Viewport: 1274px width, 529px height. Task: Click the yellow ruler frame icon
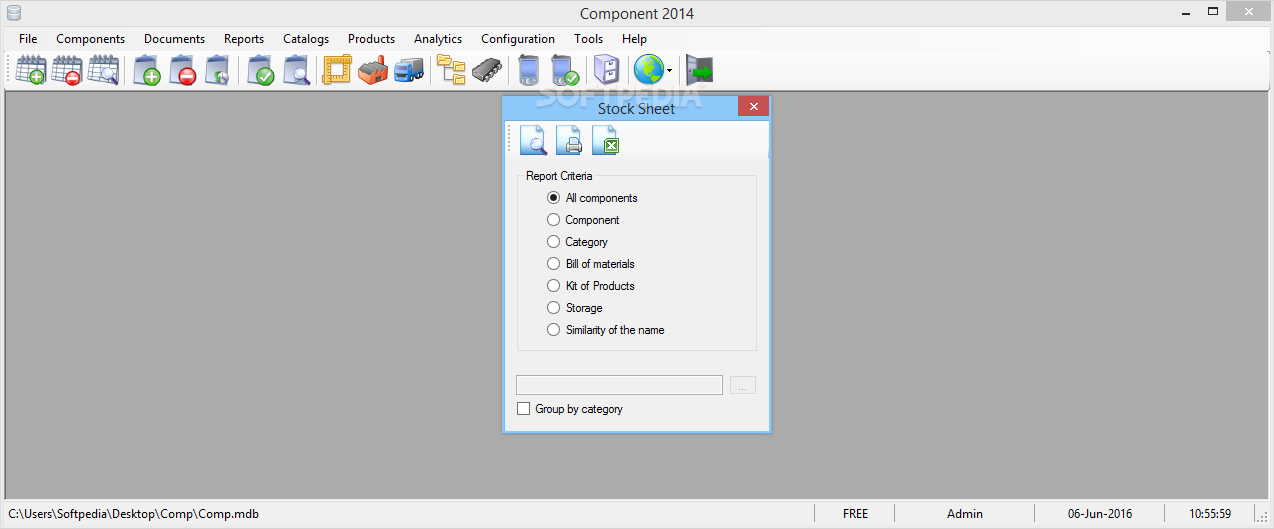[x=337, y=70]
